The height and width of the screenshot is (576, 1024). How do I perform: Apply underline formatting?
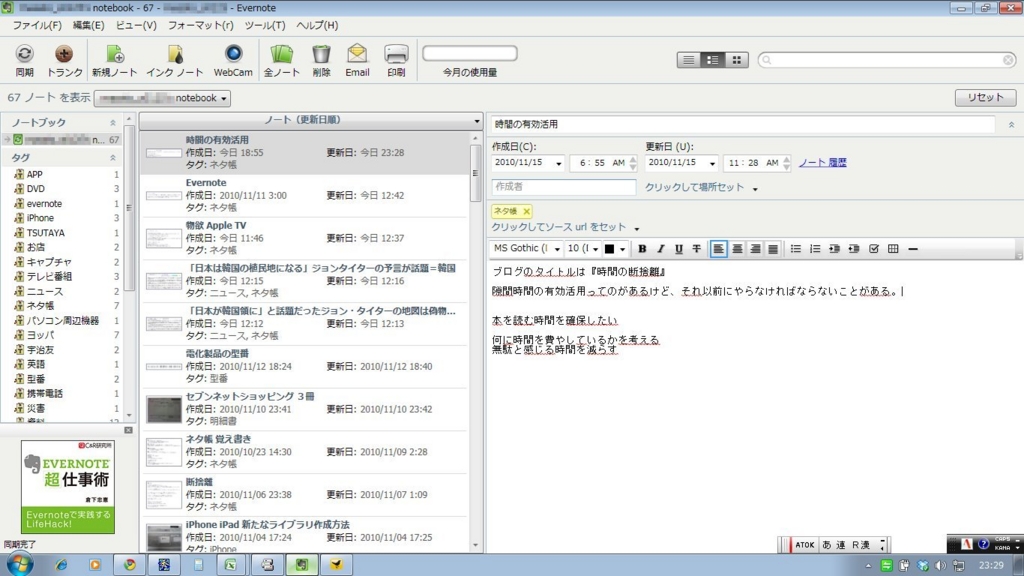(x=679, y=249)
